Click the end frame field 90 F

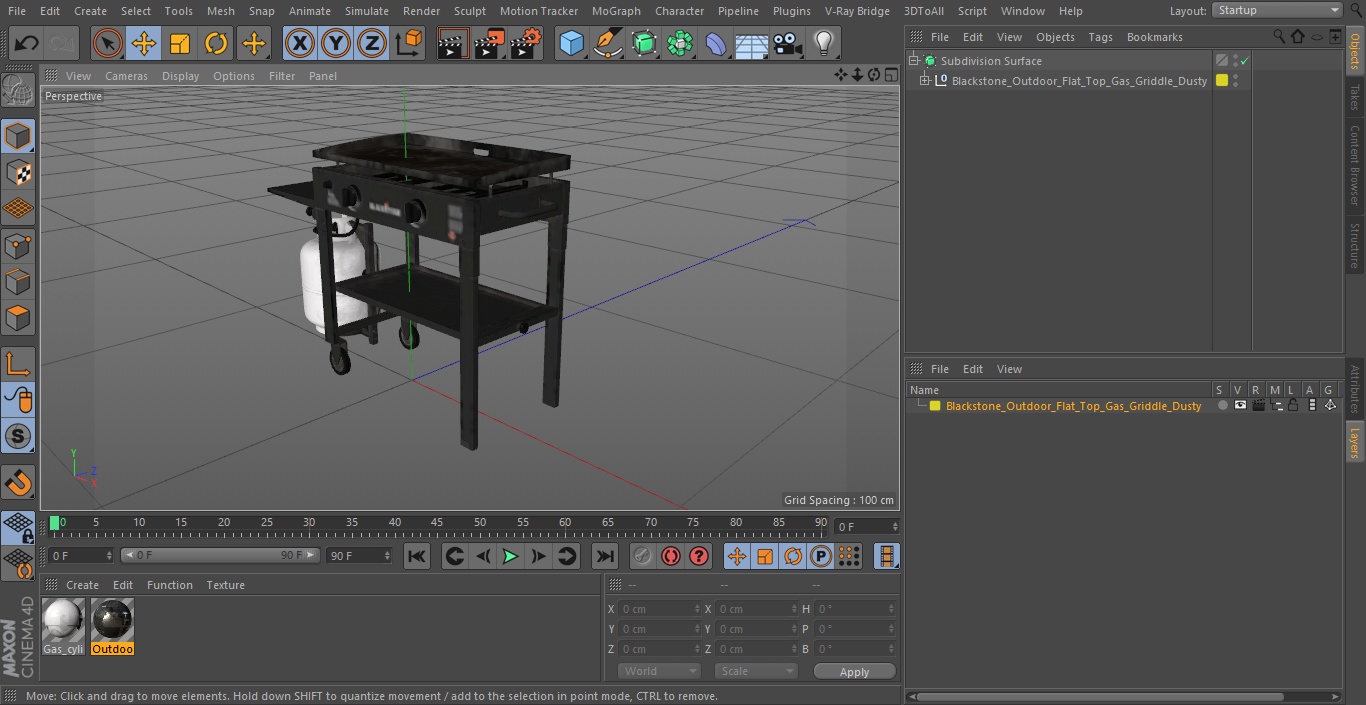point(359,555)
